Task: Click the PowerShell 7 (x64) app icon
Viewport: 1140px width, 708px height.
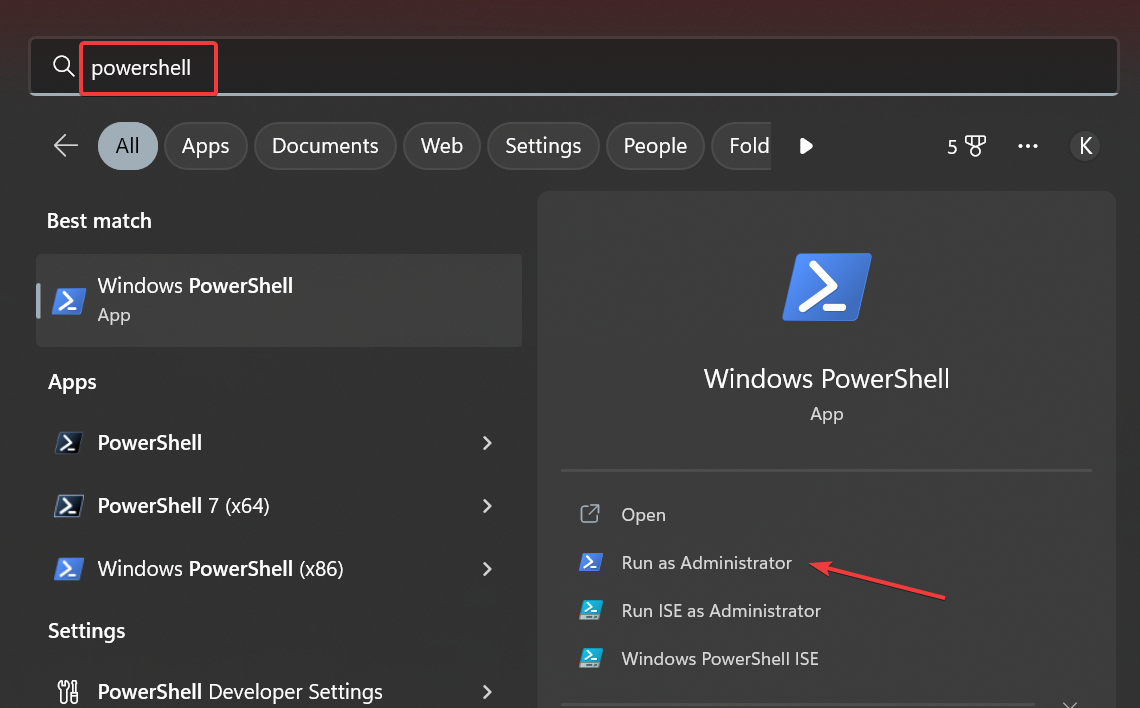Action: [69, 506]
